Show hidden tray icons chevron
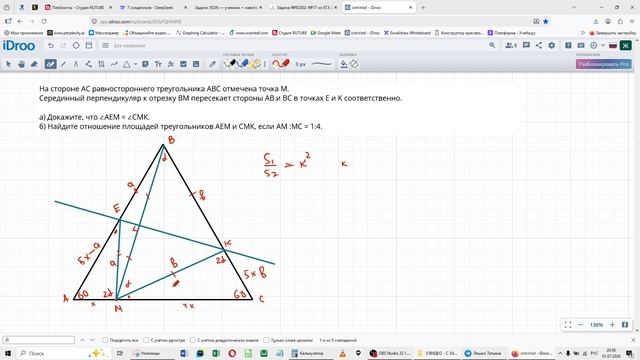The height and width of the screenshot is (360, 640). [560, 353]
